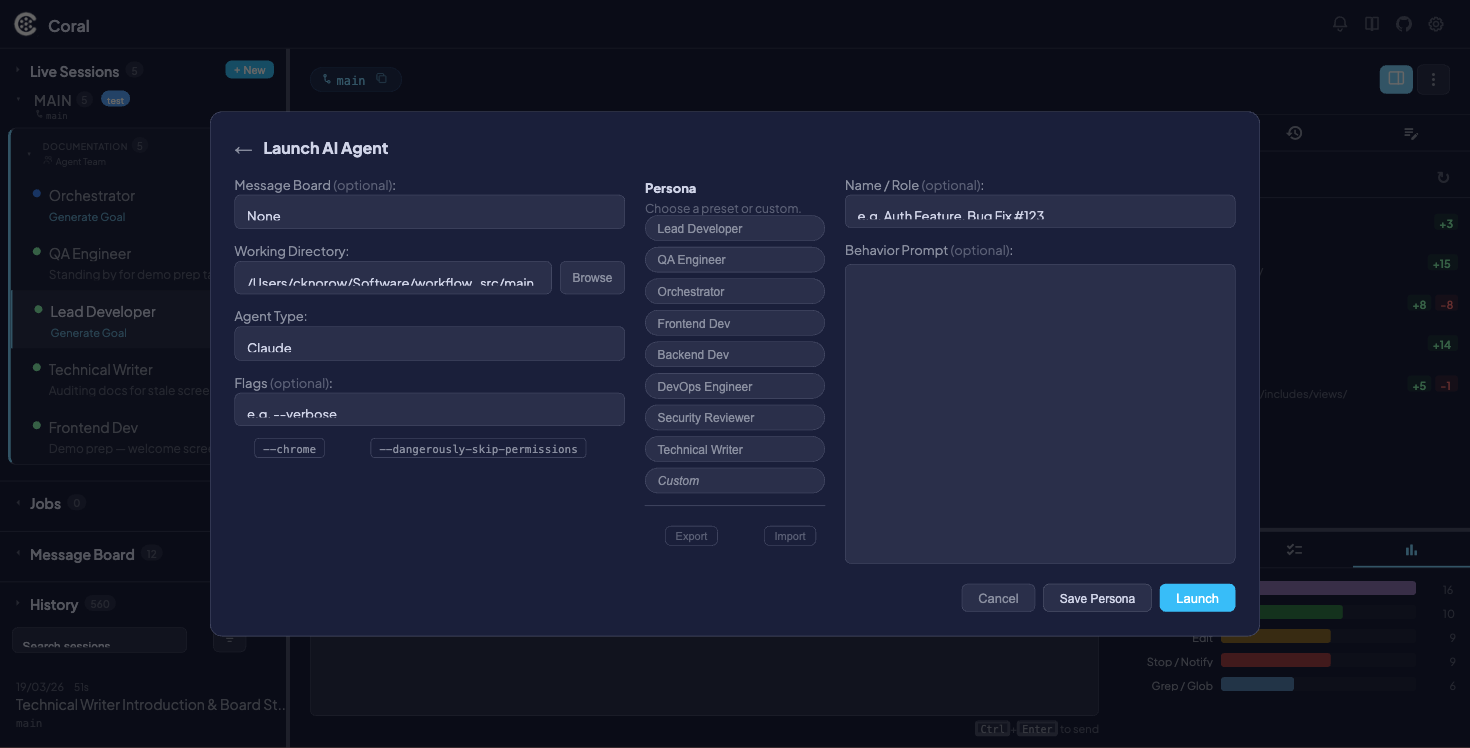The image size is (1470, 748).
Task: Click the Behavior Prompt text area
Action: [1040, 413]
